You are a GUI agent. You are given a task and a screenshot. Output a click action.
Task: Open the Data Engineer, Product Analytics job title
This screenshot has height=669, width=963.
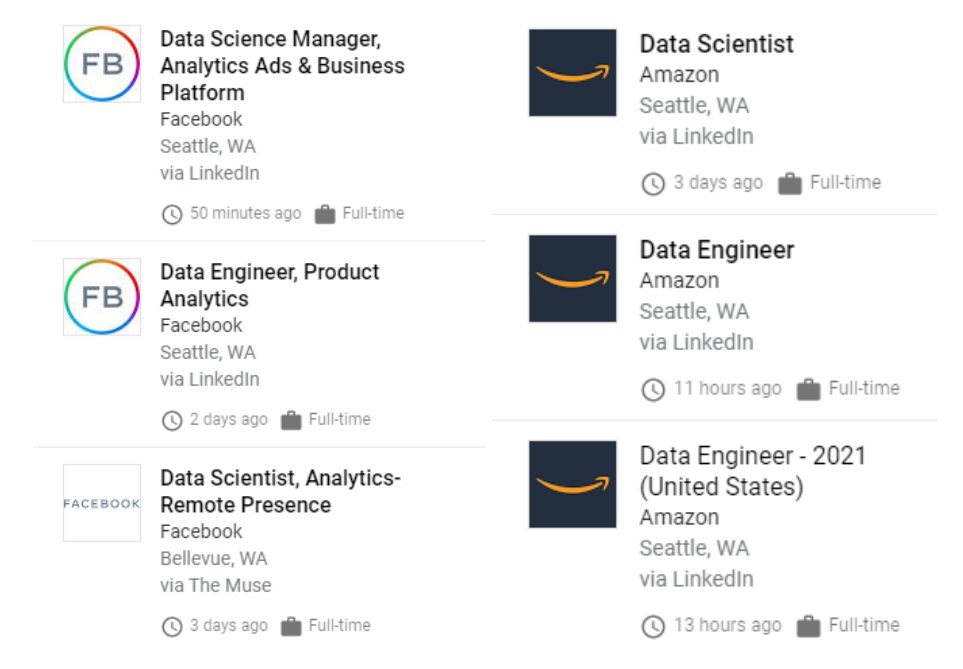click(270, 285)
